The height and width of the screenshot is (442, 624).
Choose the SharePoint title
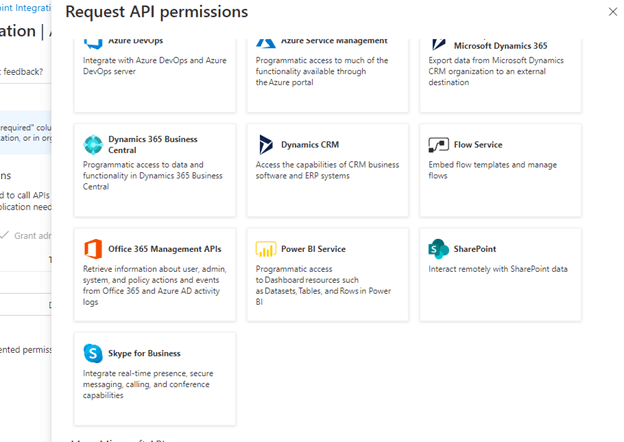coord(475,249)
